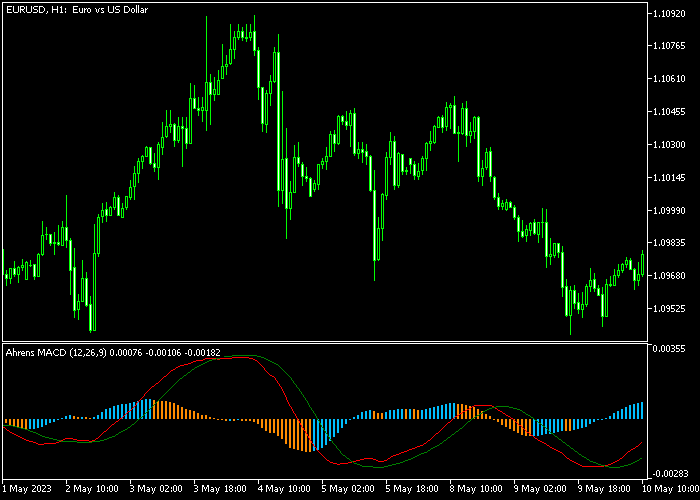Click the 10 May 10:00 time label

point(671,489)
